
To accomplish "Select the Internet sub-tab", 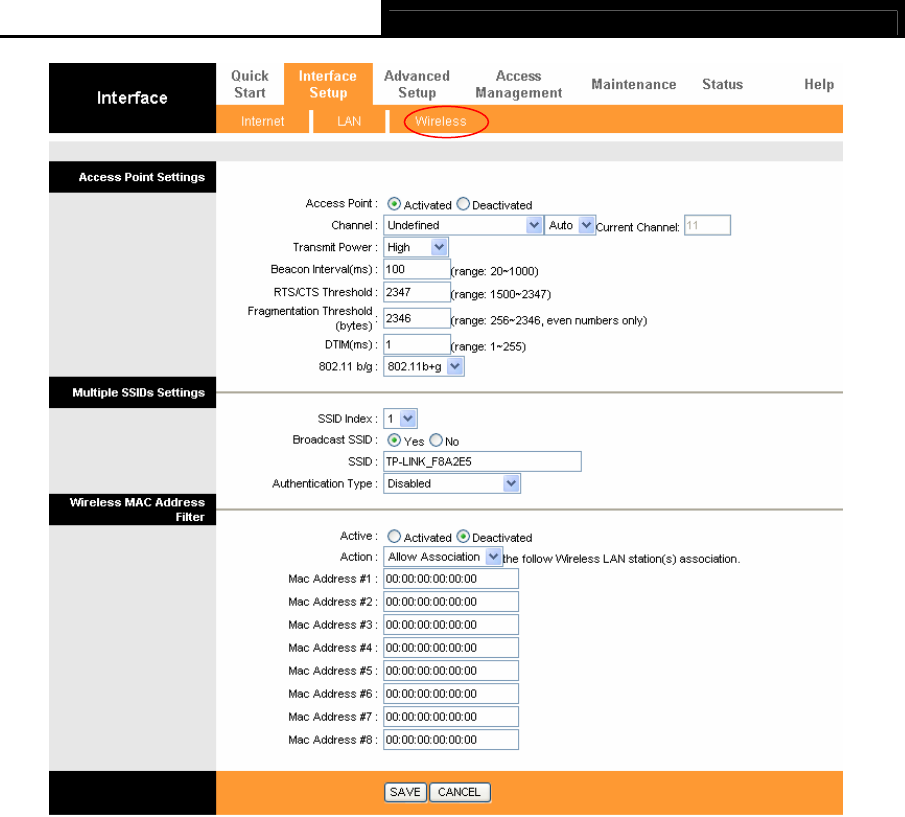I will (x=263, y=121).
